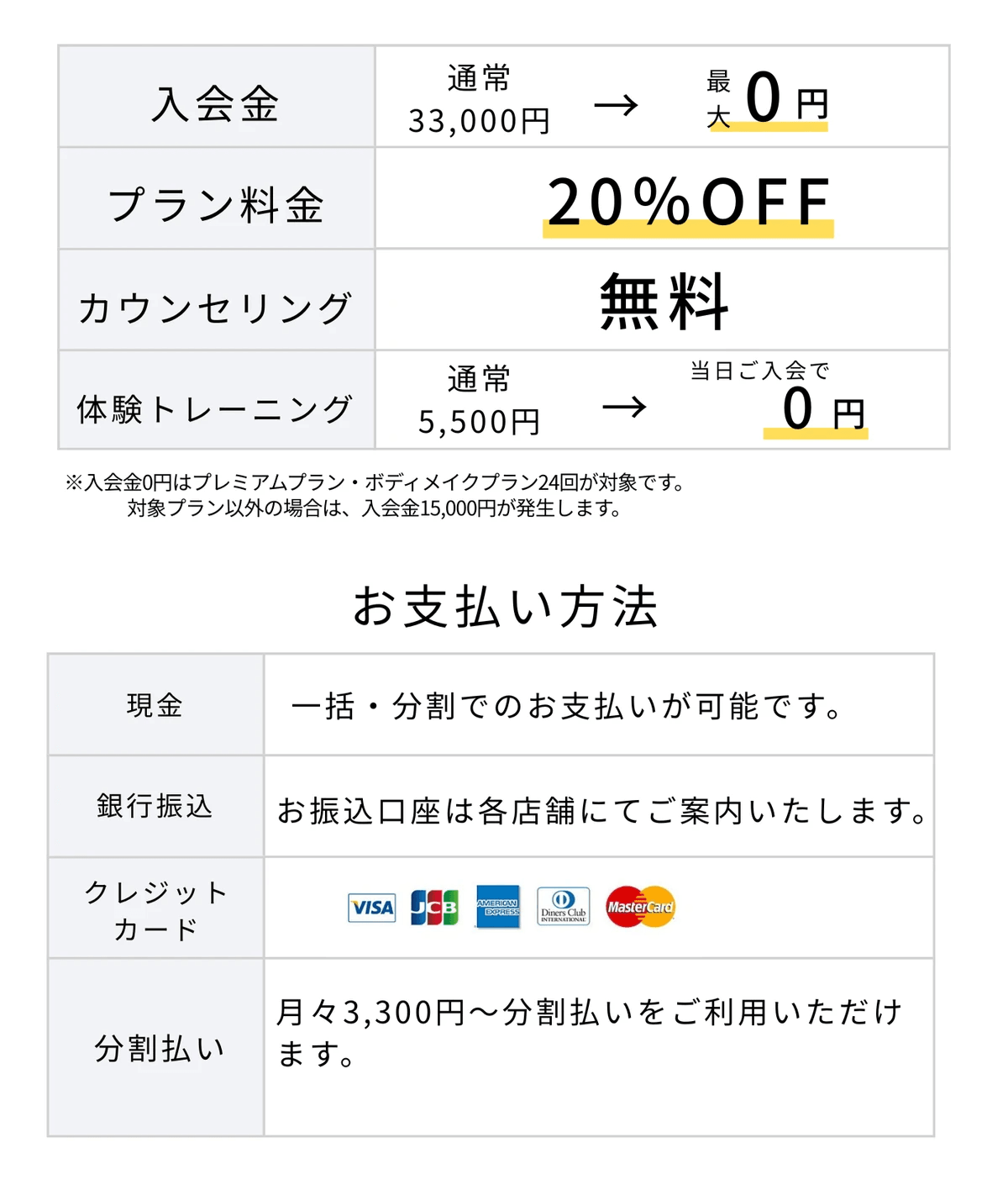Select the 現金 payment row label
Image resolution: width=1008 pixels, height=1195 pixels.
pyautogui.click(x=155, y=705)
